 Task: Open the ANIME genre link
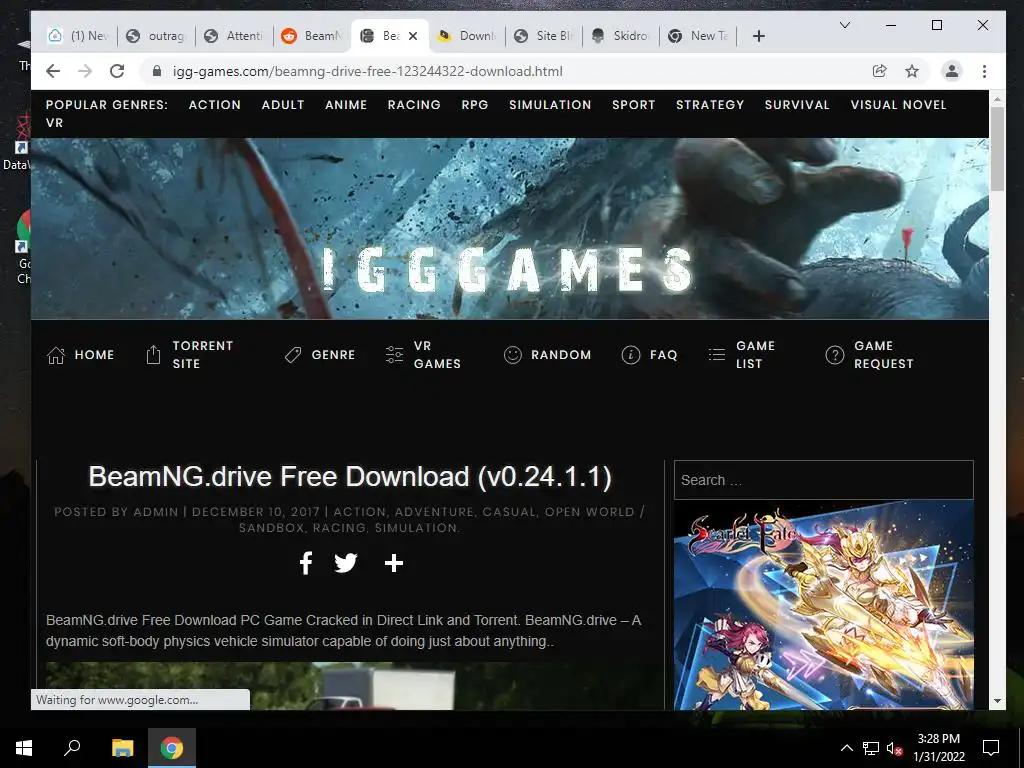click(x=345, y=104)
